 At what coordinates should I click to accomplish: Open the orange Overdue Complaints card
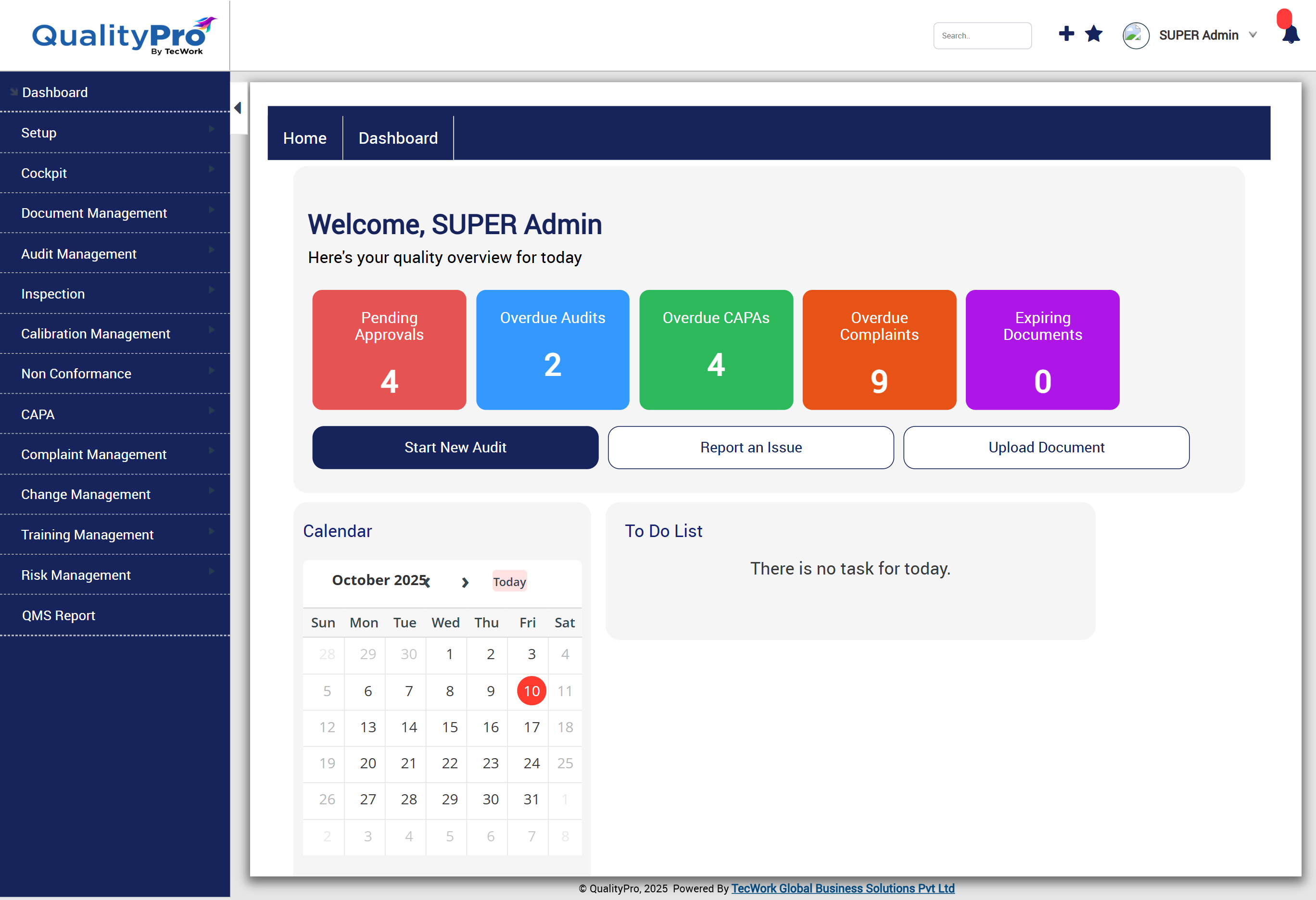(x=879, y=350)
